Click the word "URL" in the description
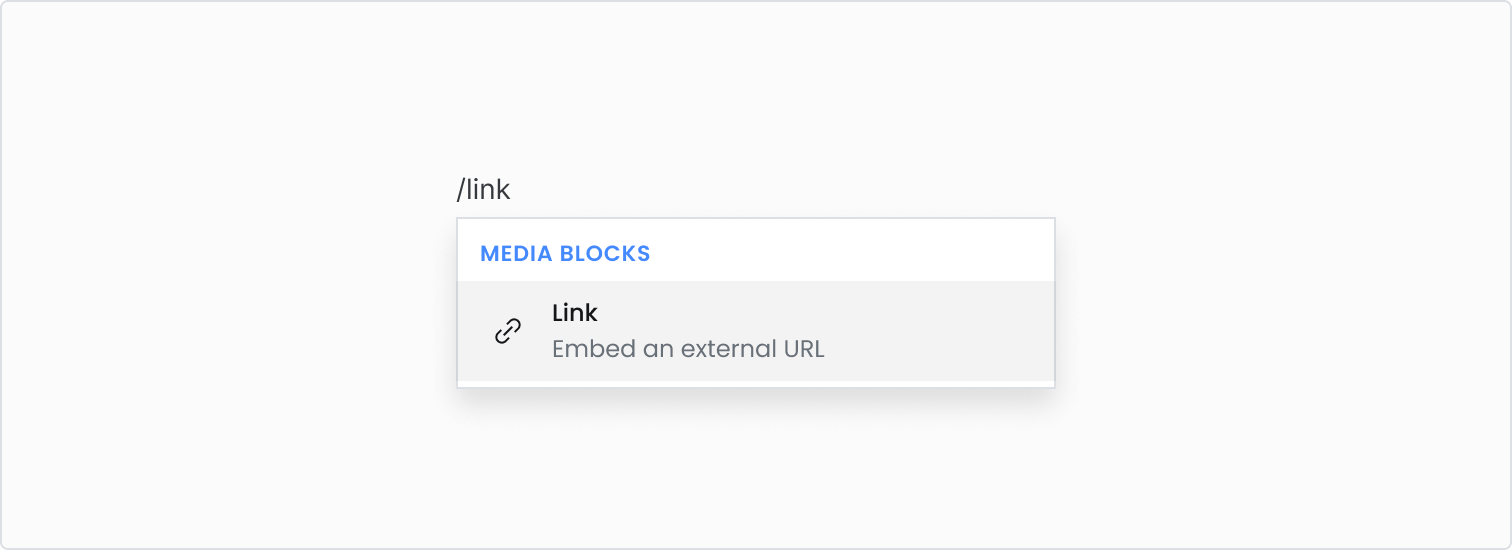 [802, 350]
